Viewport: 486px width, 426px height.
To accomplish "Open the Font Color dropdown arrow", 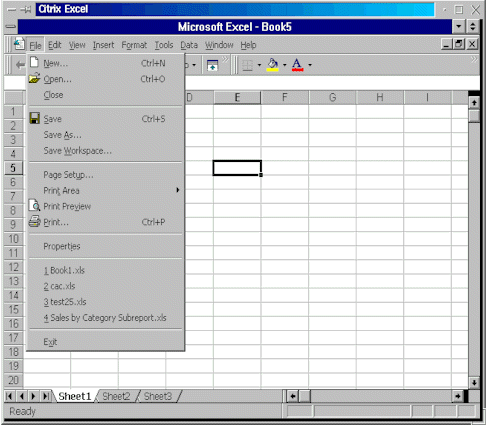I will tap(310, 65).
